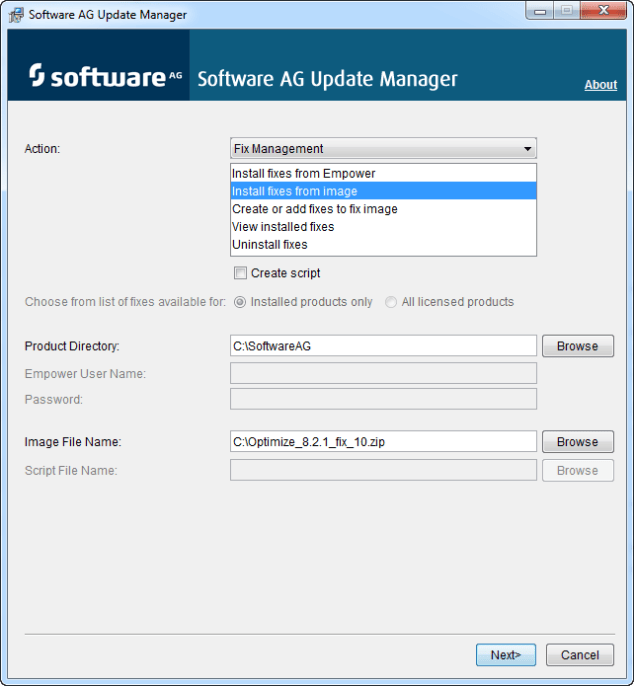The image size is (634, 686).
Task: Click the disabled maximize window button
Action: click(x=567, y=11)
